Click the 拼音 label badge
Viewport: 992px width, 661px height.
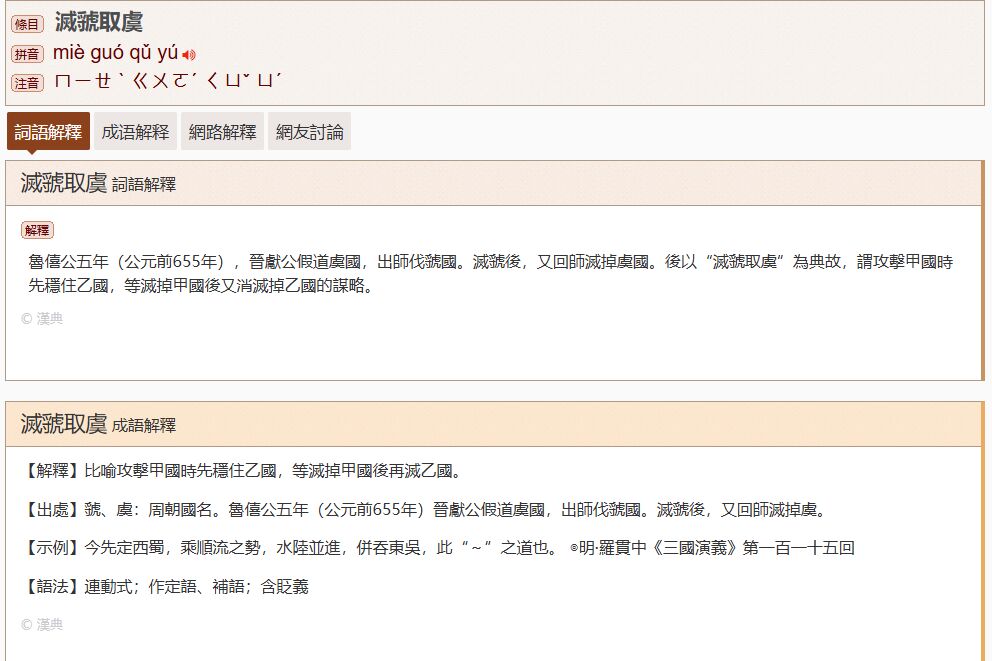pyautogui.click(x=27, y=54)
